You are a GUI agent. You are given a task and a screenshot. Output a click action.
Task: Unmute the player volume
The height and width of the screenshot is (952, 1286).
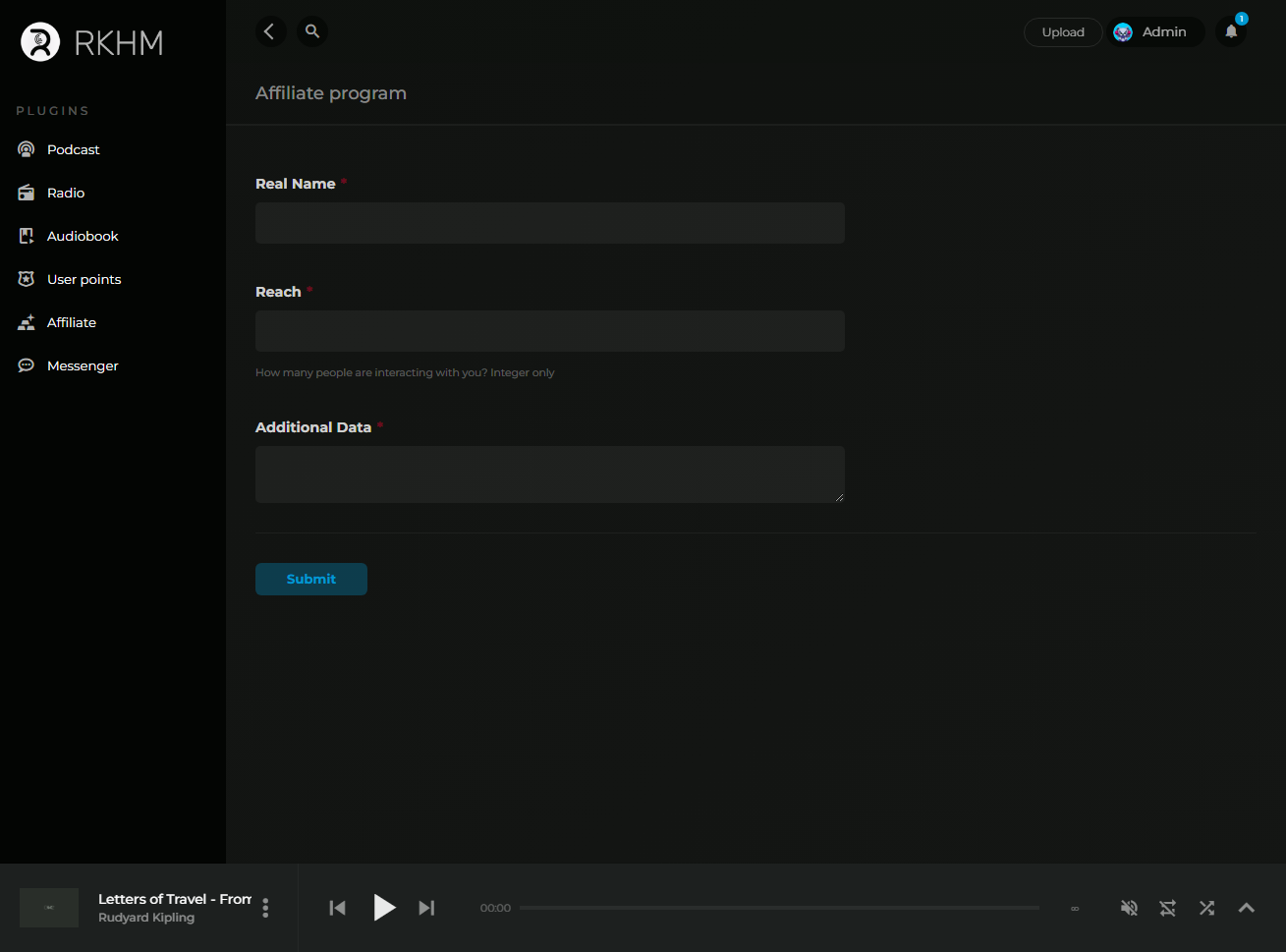click(x=1129, y=908)
